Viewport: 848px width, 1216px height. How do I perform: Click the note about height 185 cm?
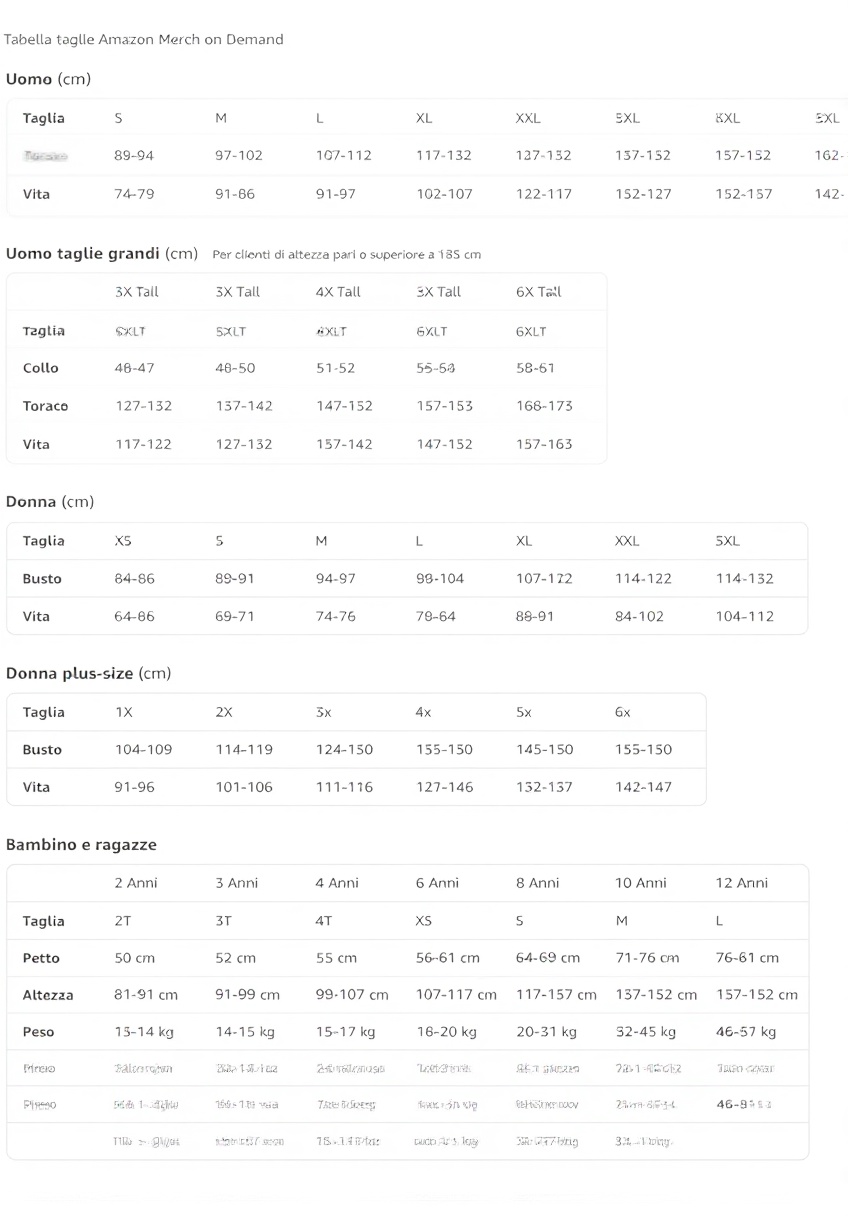click(346, 255)
